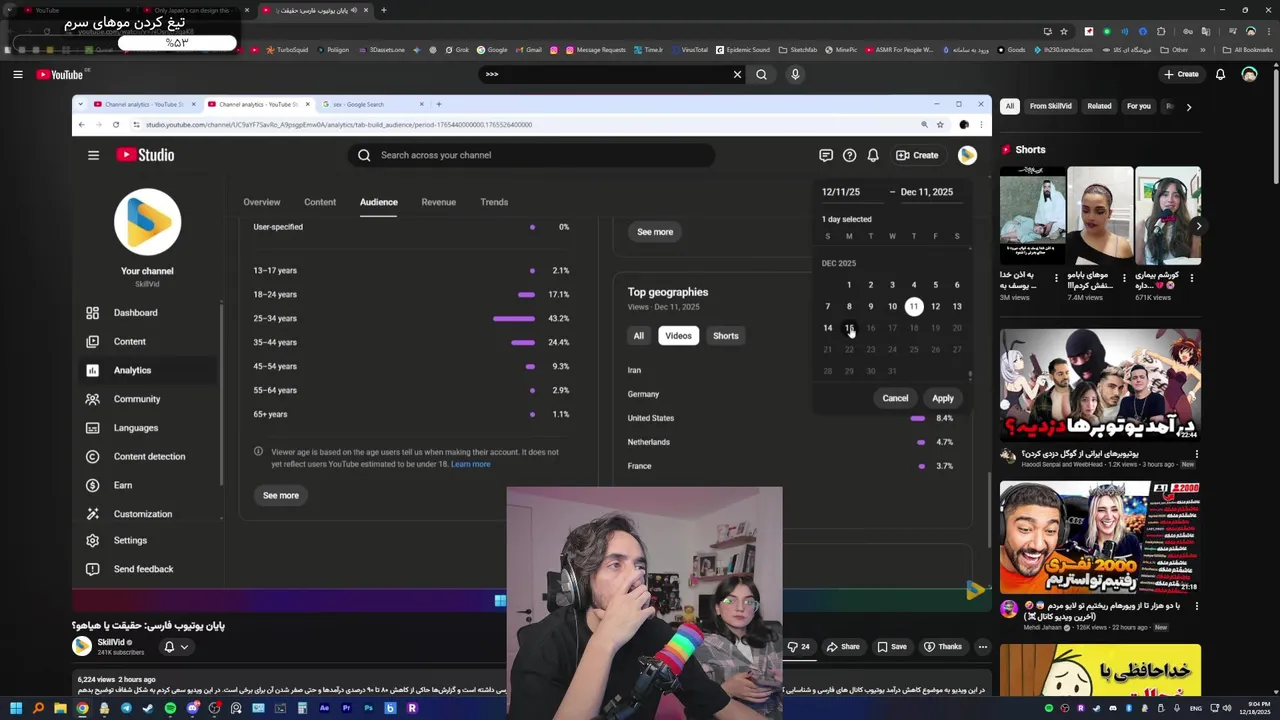Click See more under viewer age
Image resolution: width=1280 pixels, height=720 pixels.
click(x=281, y=495)
